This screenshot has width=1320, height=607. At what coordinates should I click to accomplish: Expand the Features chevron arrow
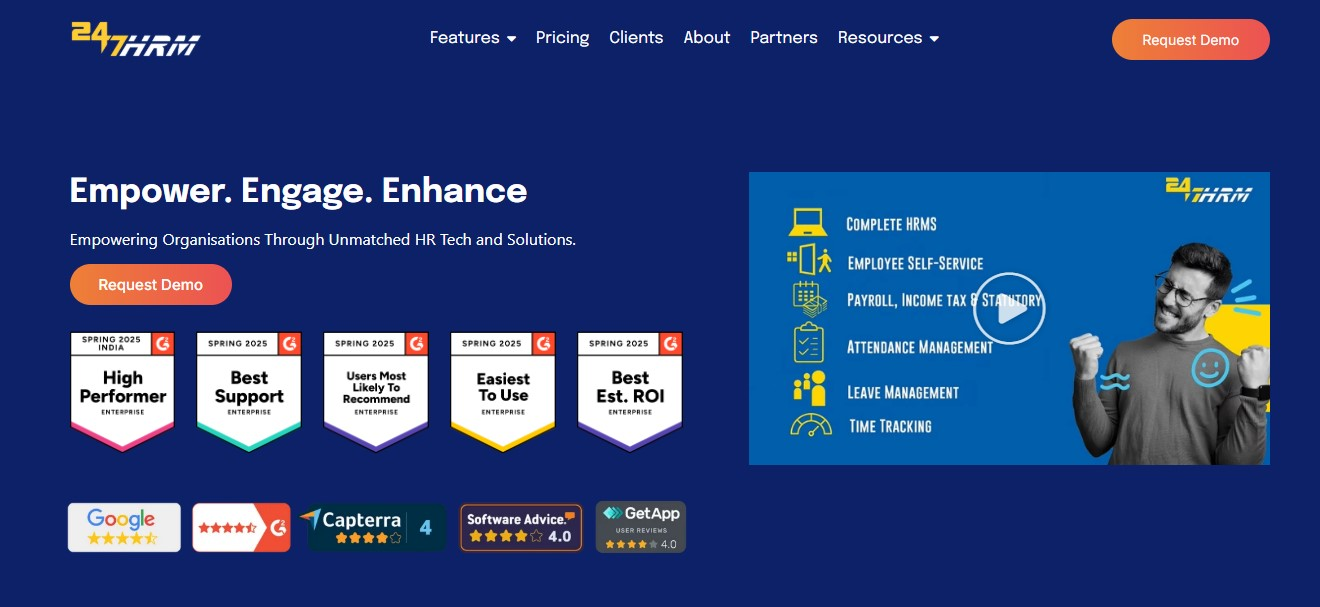(x=511, y=38)
